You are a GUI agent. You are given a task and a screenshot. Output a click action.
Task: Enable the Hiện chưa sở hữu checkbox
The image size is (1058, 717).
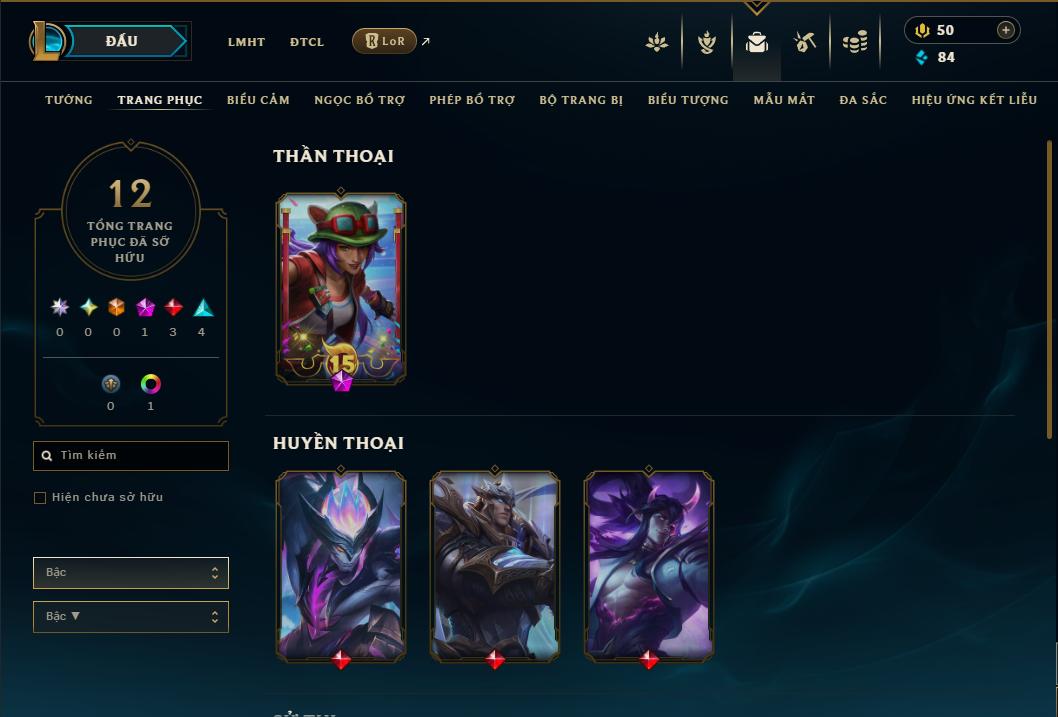pyautogui.click(x=40, y=498)
